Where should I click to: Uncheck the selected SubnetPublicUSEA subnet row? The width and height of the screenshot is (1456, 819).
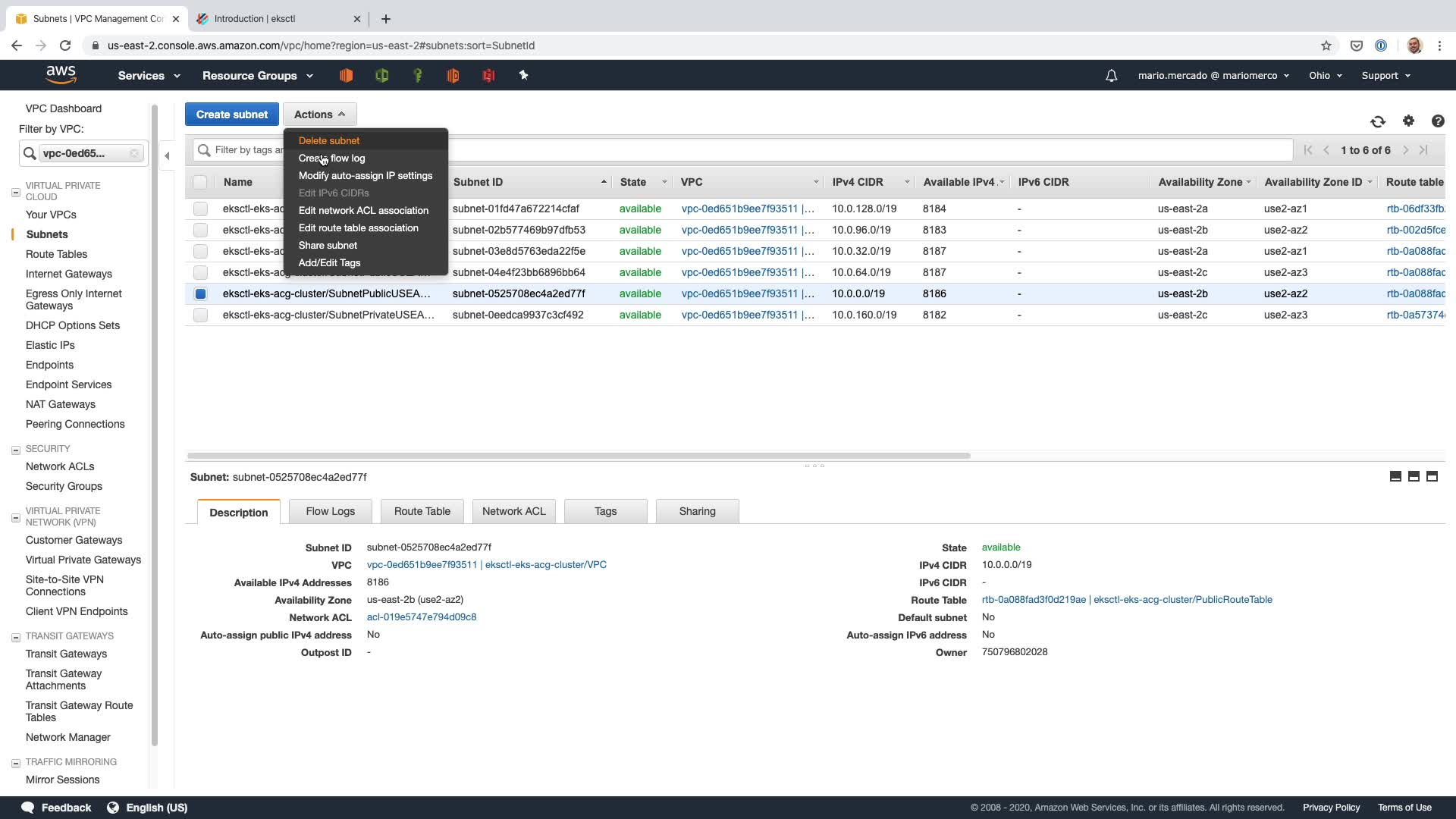pos(200,293)
